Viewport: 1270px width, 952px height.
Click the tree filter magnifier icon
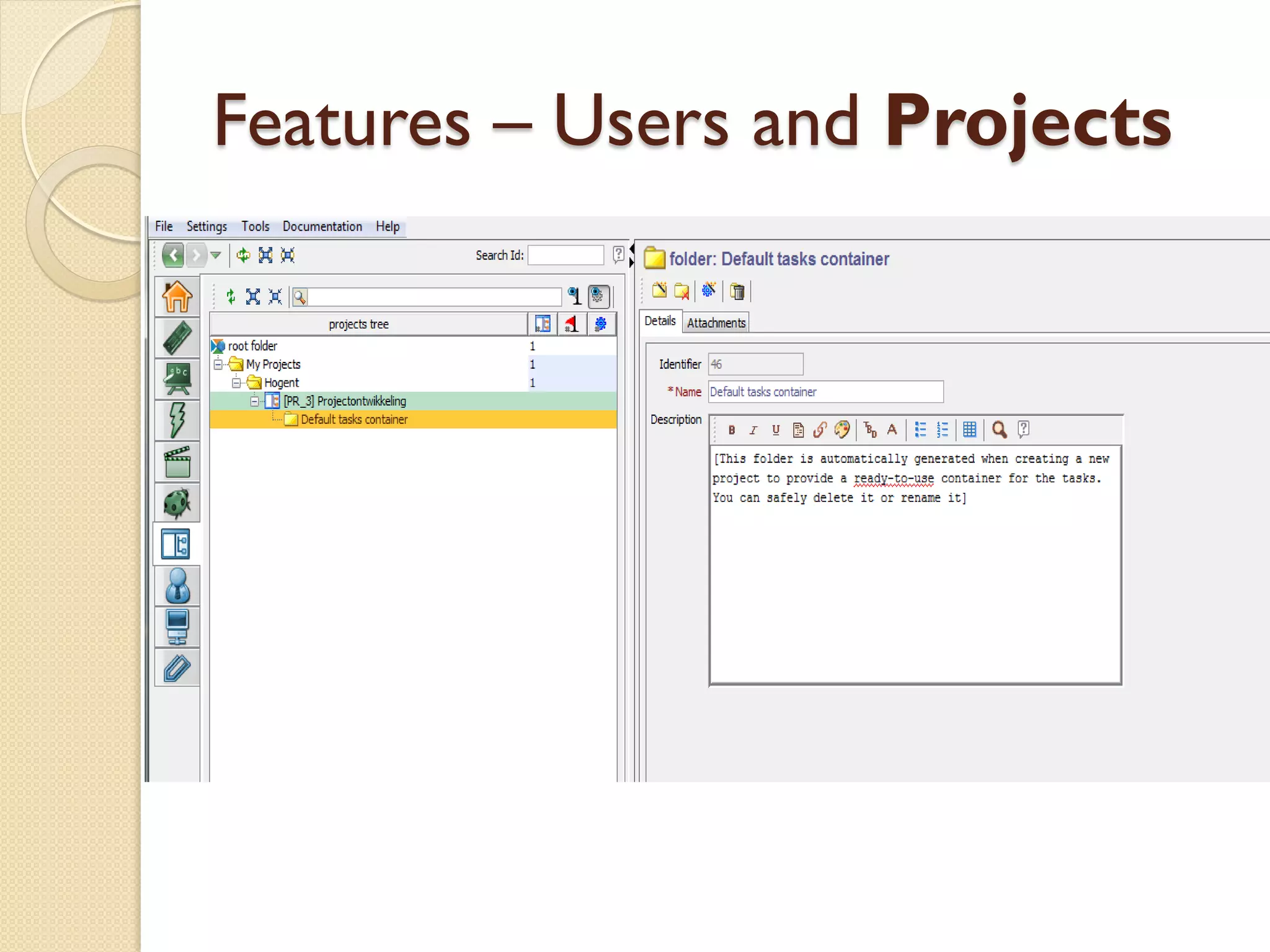point(300,297)
